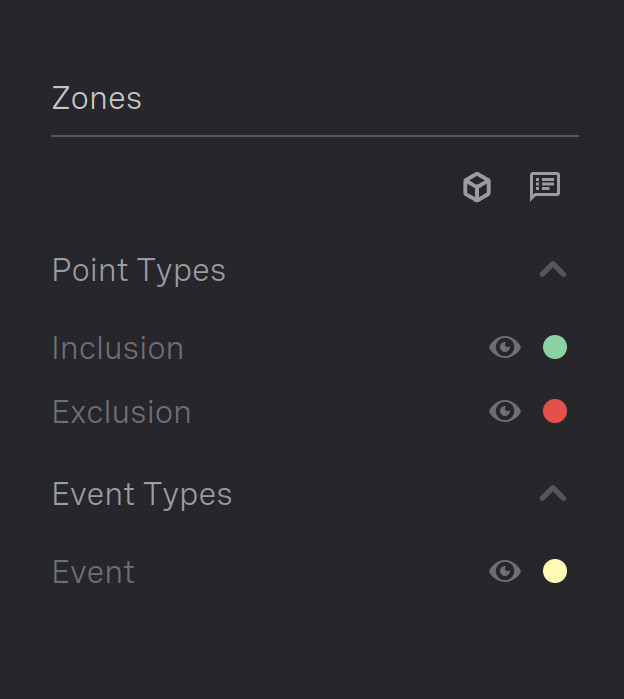Click the Point Types heading
Screen dimensions: 624x699
pyautogui.click(x=139, y=271)
